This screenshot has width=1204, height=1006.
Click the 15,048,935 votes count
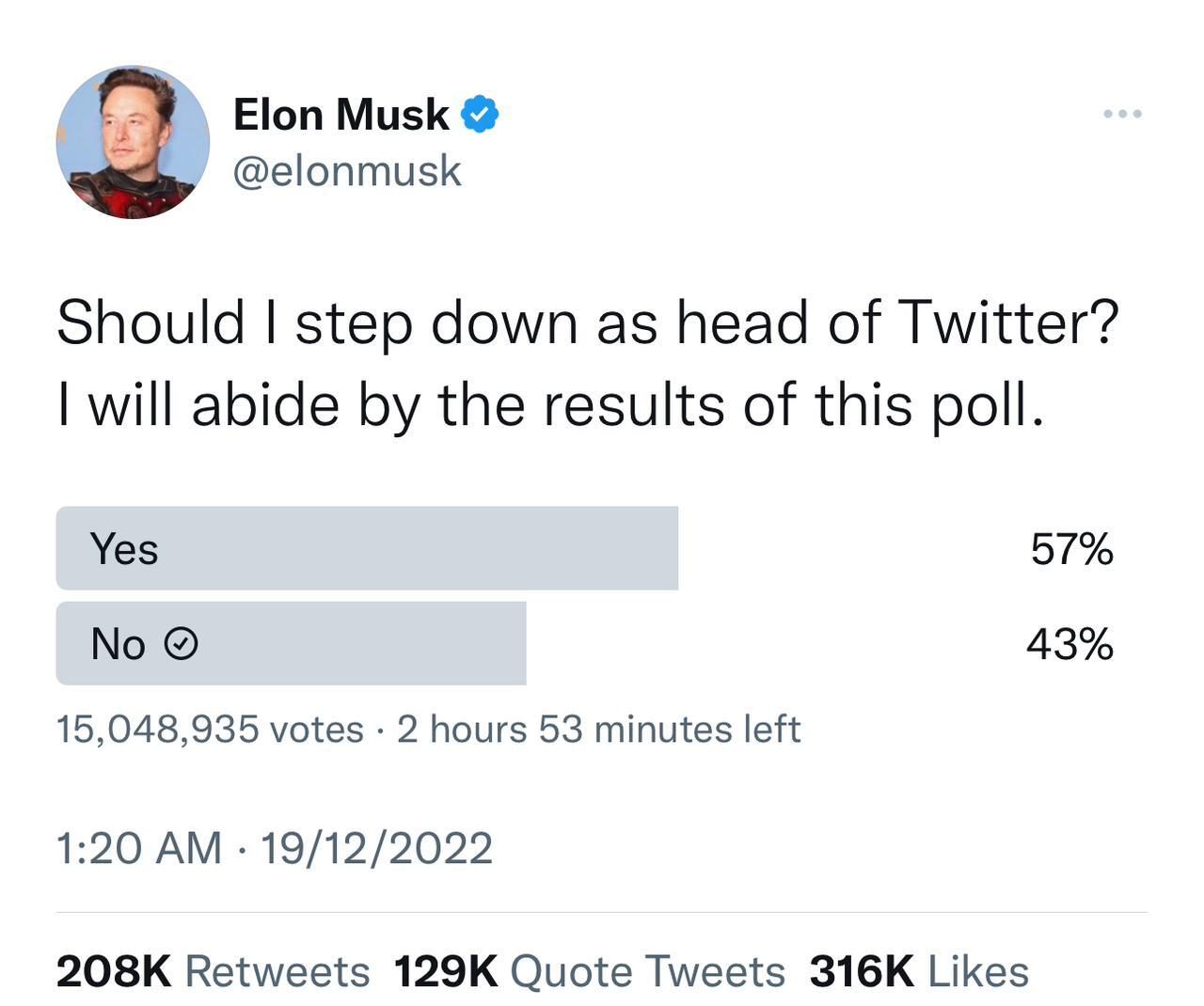(210, 729)
